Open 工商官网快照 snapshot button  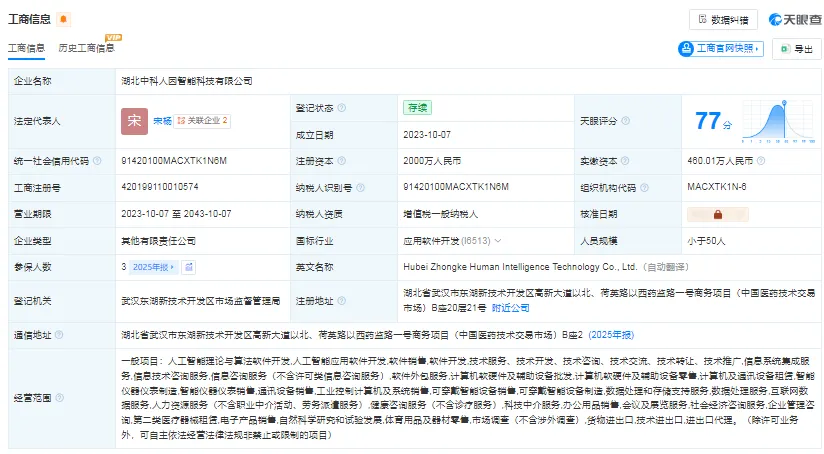click(x=720, y=48)
